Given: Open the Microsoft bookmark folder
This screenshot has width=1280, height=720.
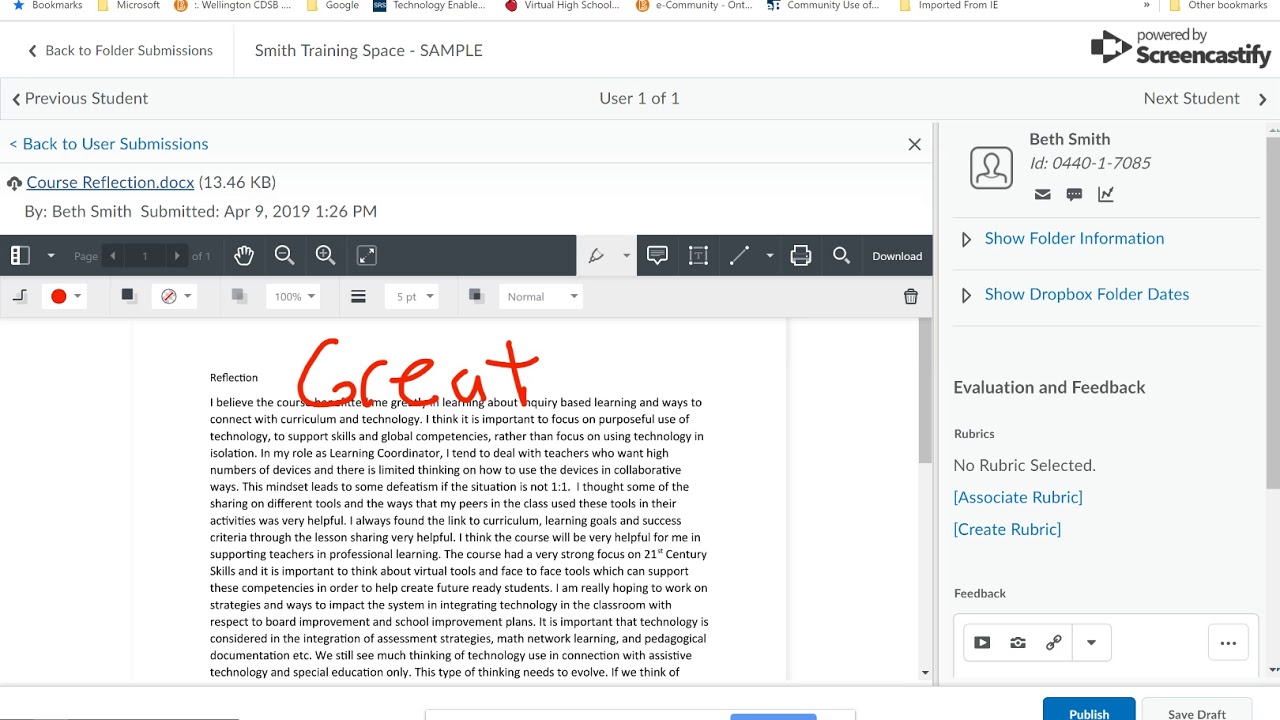Looking at the screenshot, I should point(128,5).
